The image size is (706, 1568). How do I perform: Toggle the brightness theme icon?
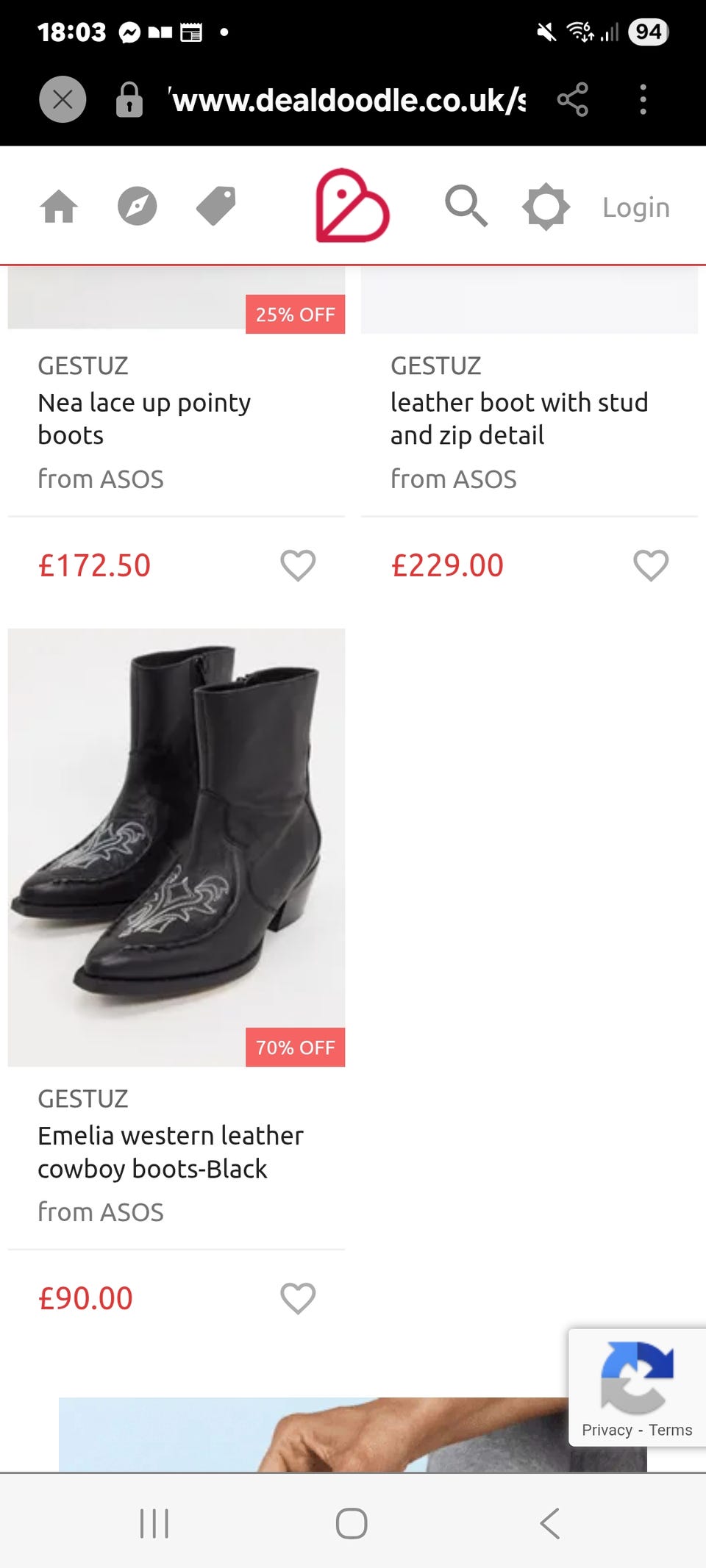[546, 207]
